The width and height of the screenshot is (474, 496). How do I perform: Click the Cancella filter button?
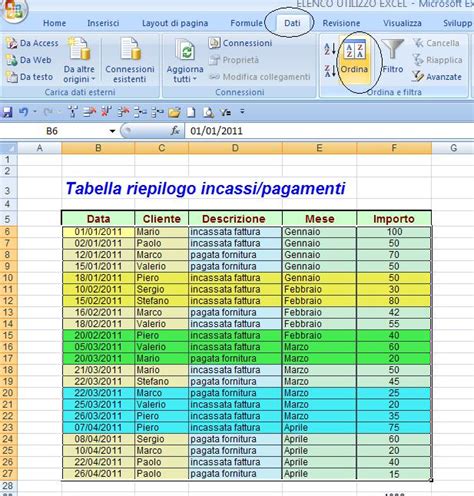tap(436, 43)
